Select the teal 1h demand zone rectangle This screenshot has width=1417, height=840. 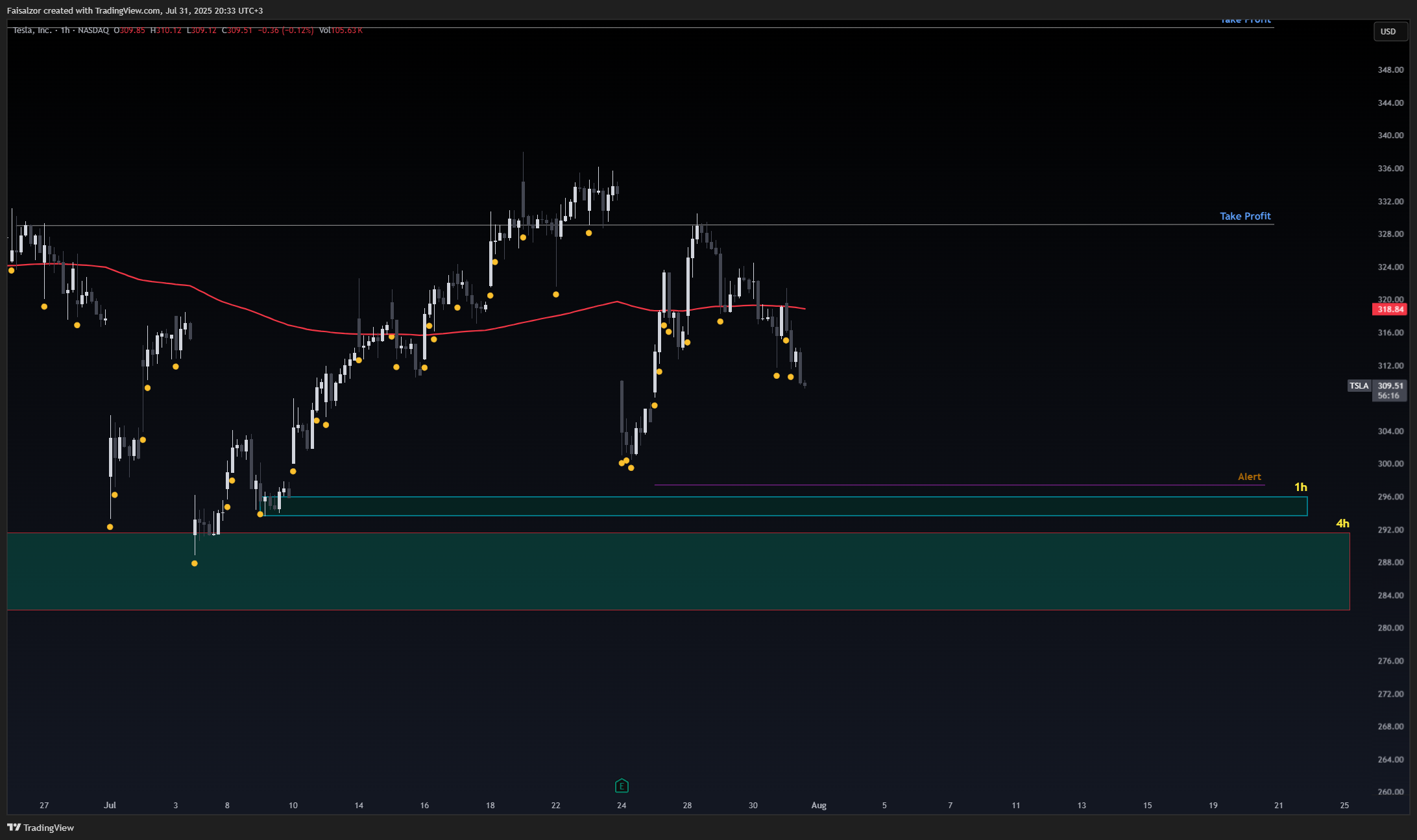pyautogui.click(x=785, y=507)
